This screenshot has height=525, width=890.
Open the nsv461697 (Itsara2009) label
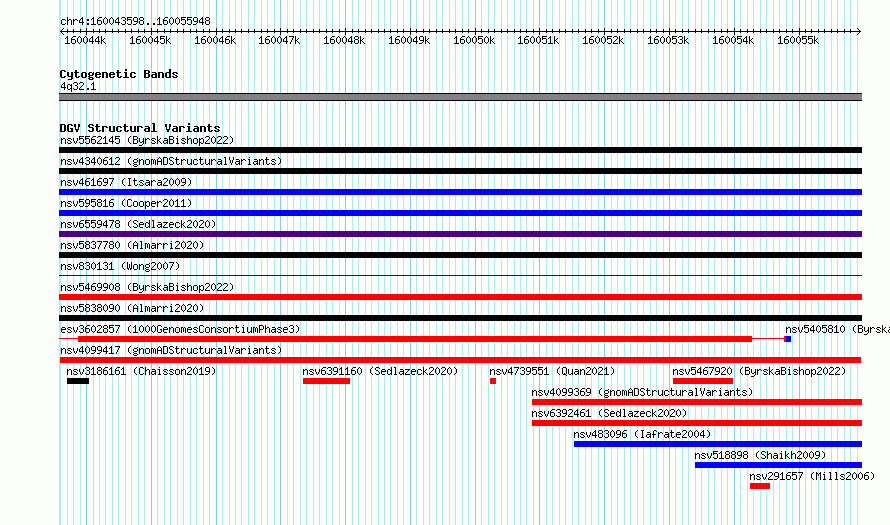[126, 182]
